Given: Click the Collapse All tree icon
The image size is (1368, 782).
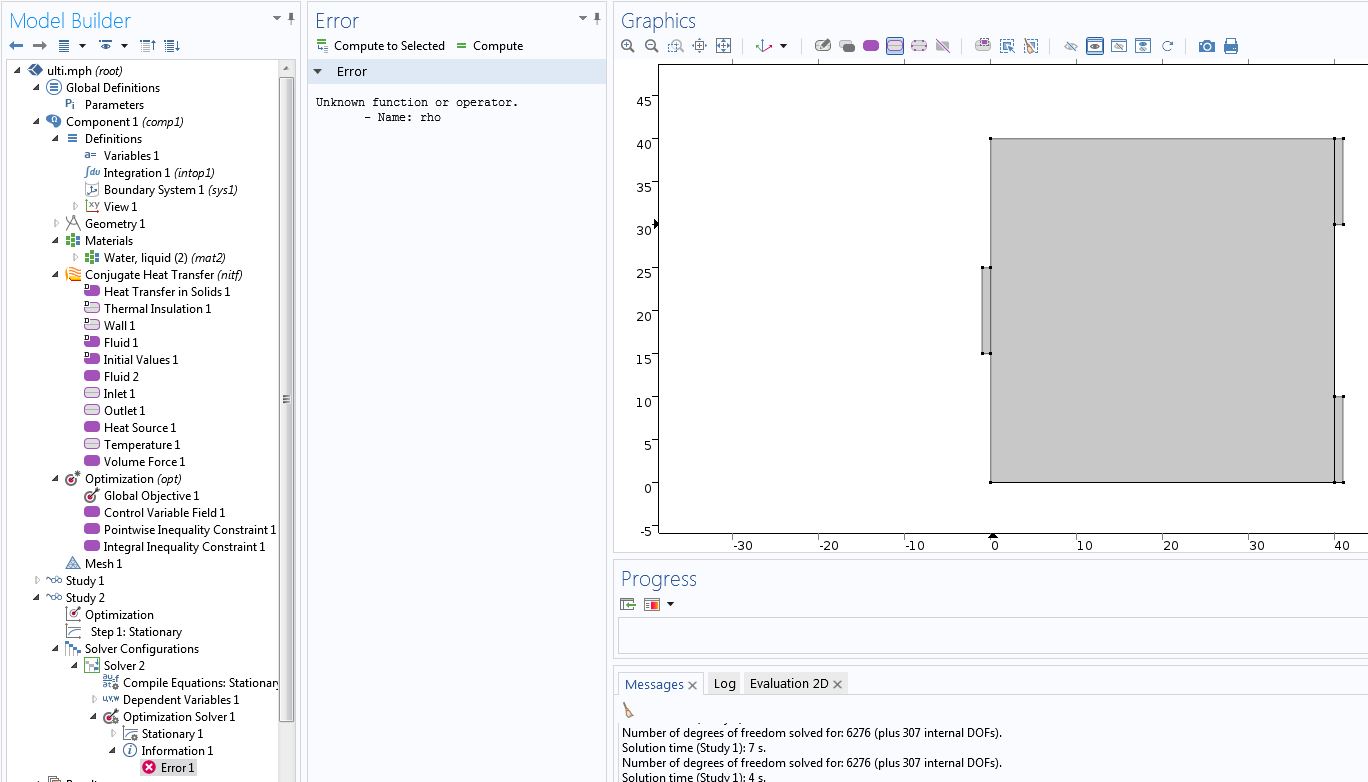Looking at the screenshot, I should 148,46.
